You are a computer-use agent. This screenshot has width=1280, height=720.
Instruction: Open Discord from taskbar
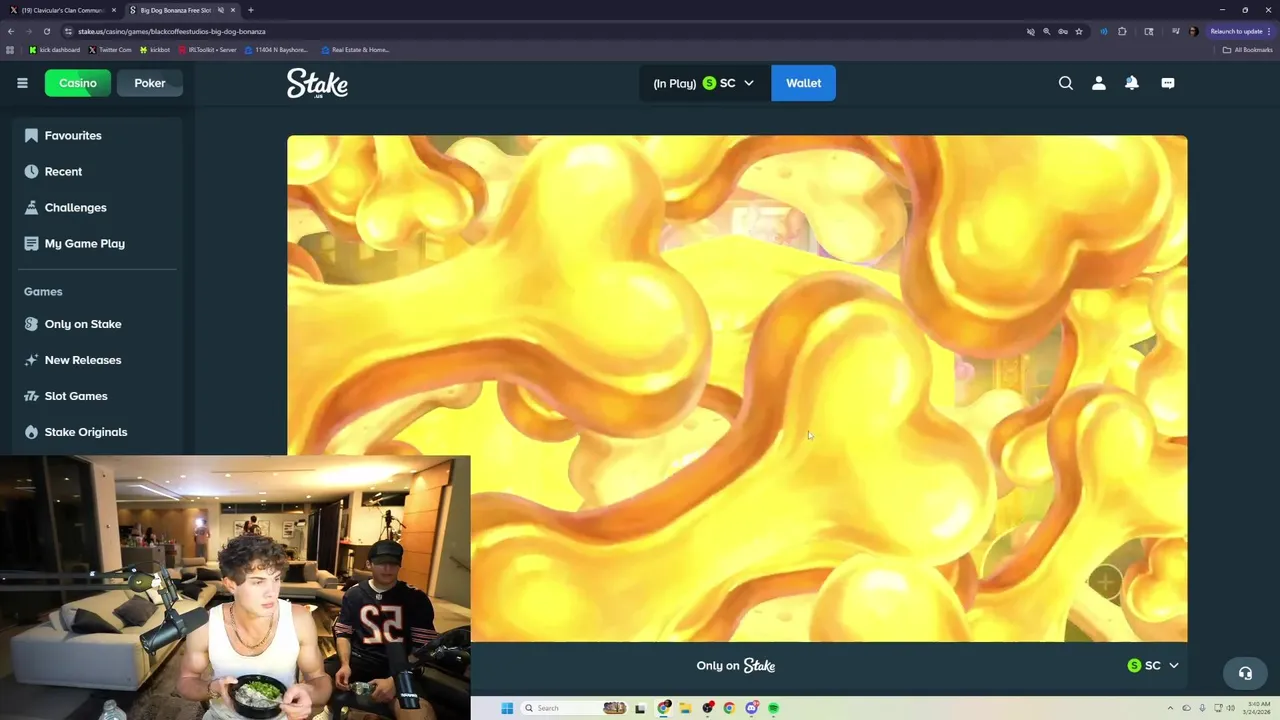pyautogui.click(x=752, y=708)
